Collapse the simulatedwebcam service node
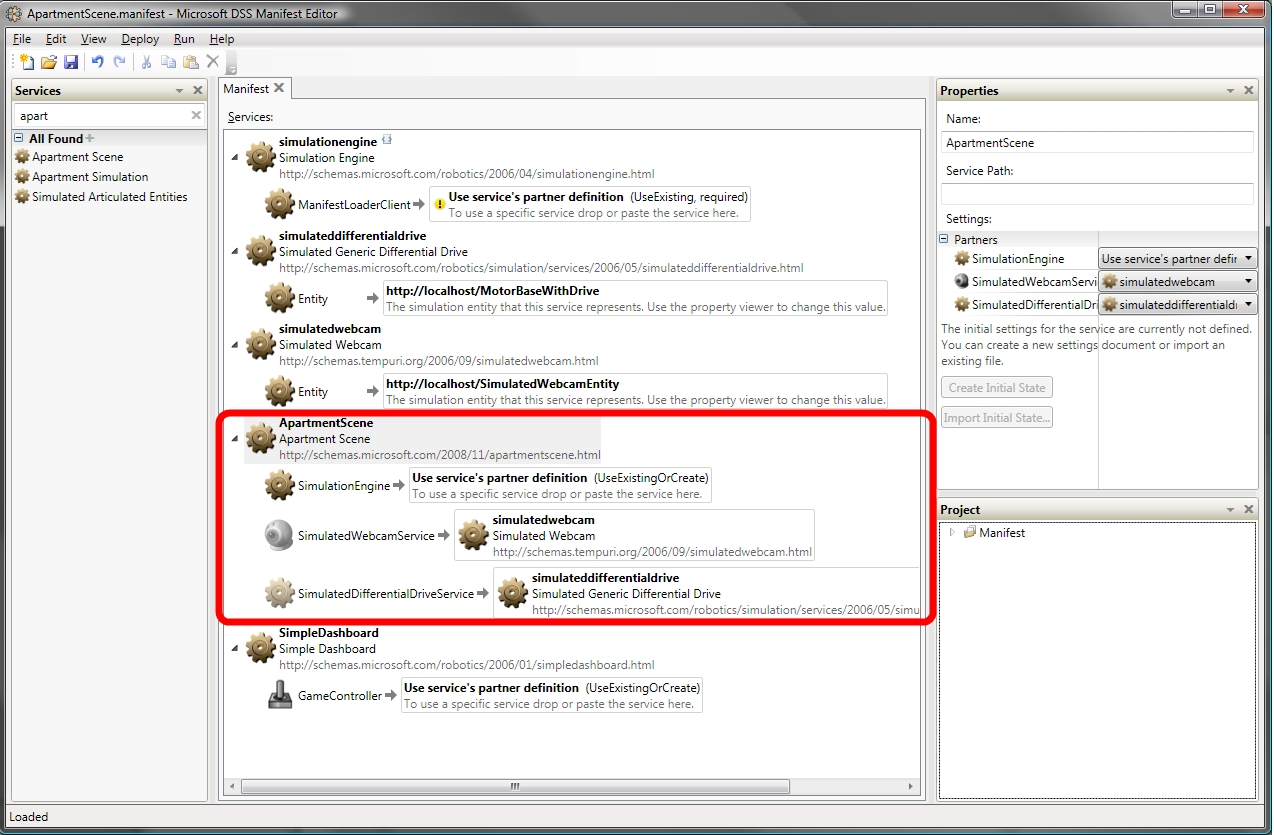Screen dimensions: 1274x835 pyautogui.click(x=235, y=345)
